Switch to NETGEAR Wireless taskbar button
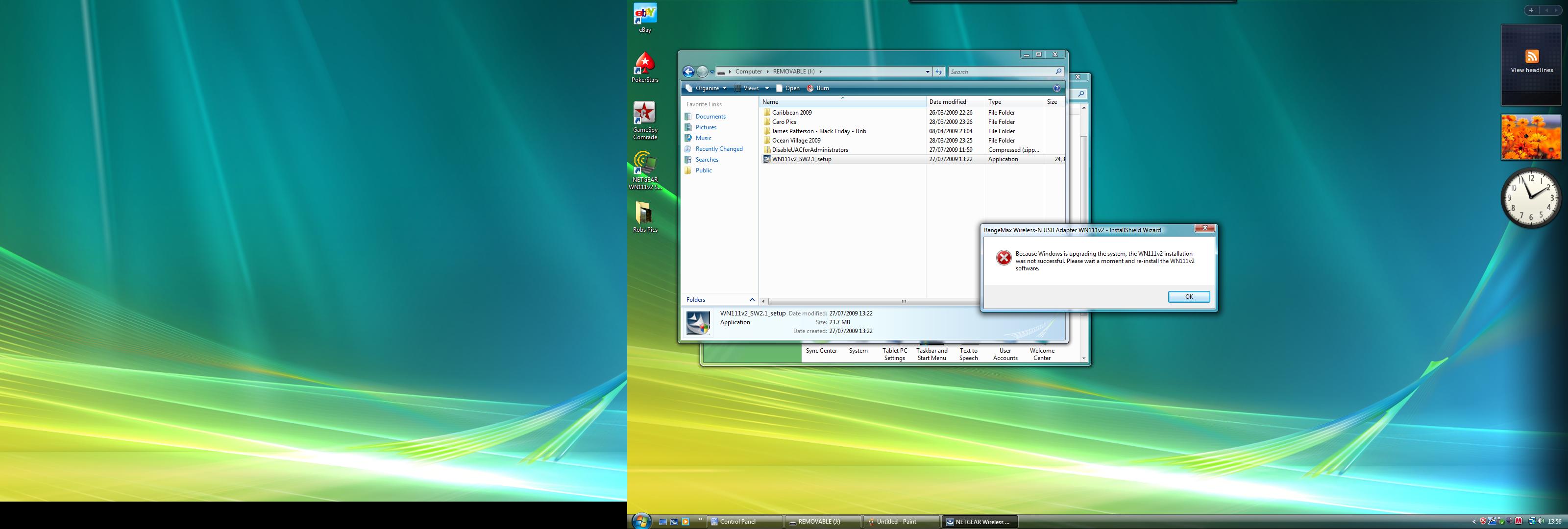 980,522
